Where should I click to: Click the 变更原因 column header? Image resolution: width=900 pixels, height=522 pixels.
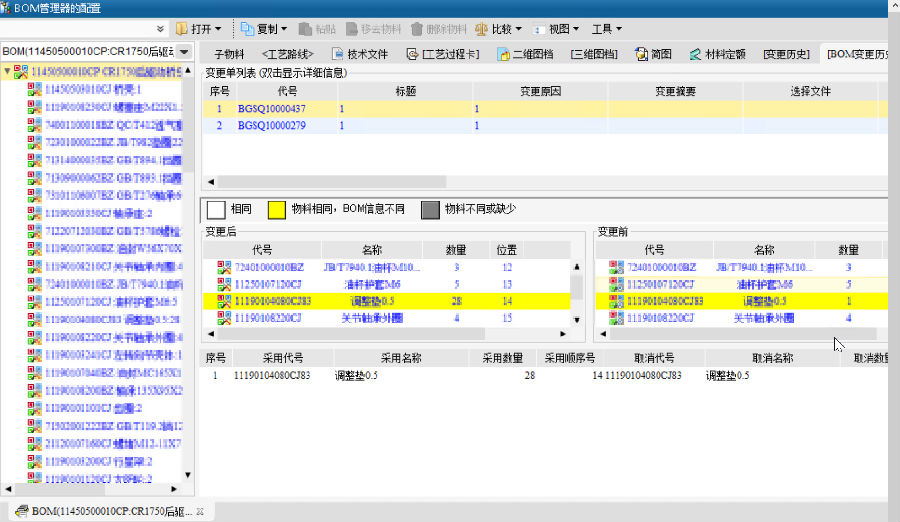[540, 91]
